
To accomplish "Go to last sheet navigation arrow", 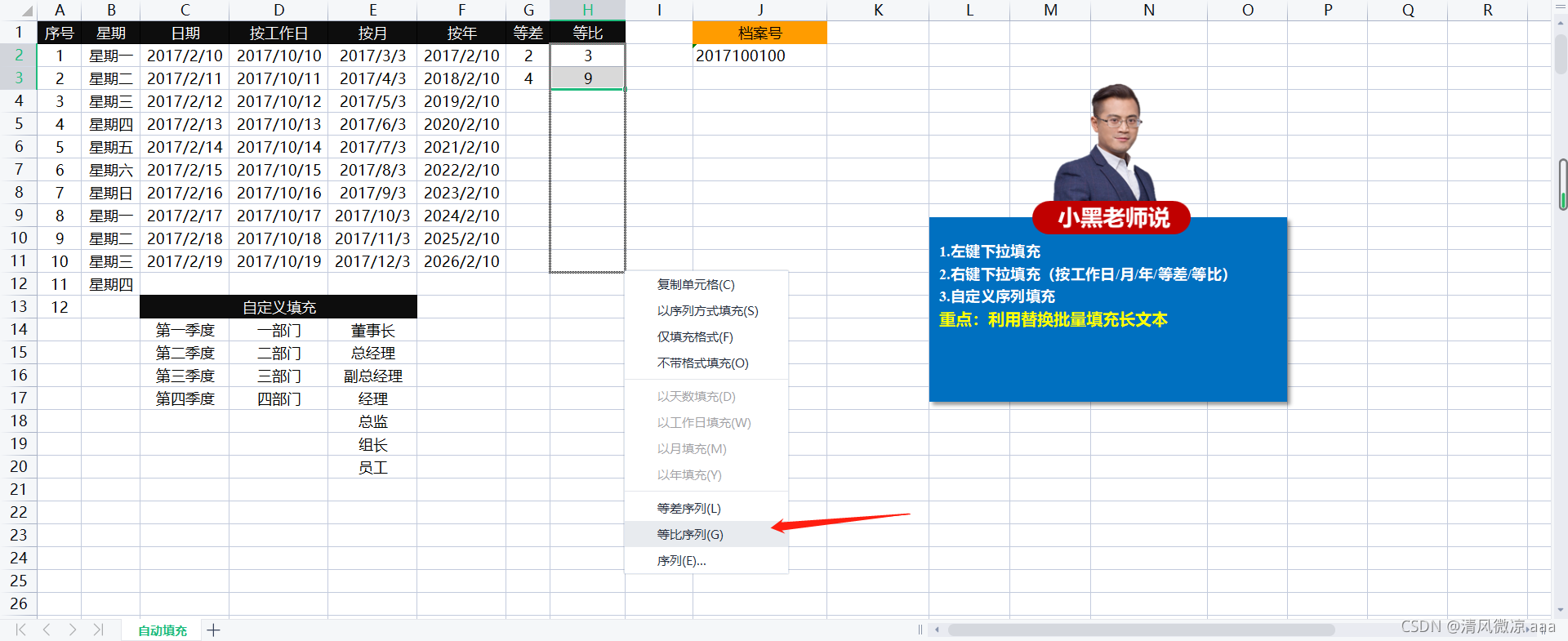I will coord(98,630).
